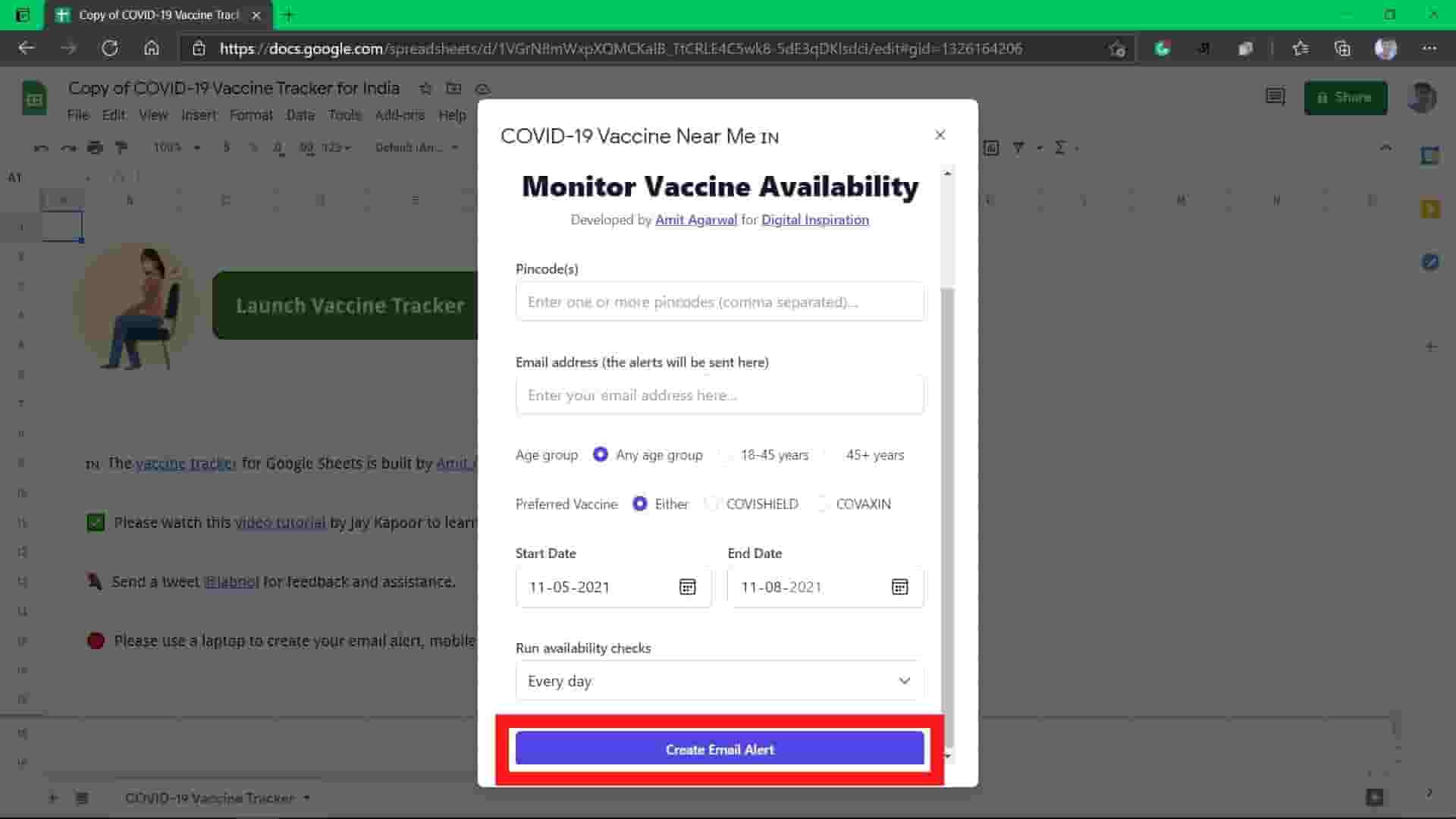1456x819 pixels.
Task: Click the dialog scrollbar up arrow
Action: tap(947, 174)
